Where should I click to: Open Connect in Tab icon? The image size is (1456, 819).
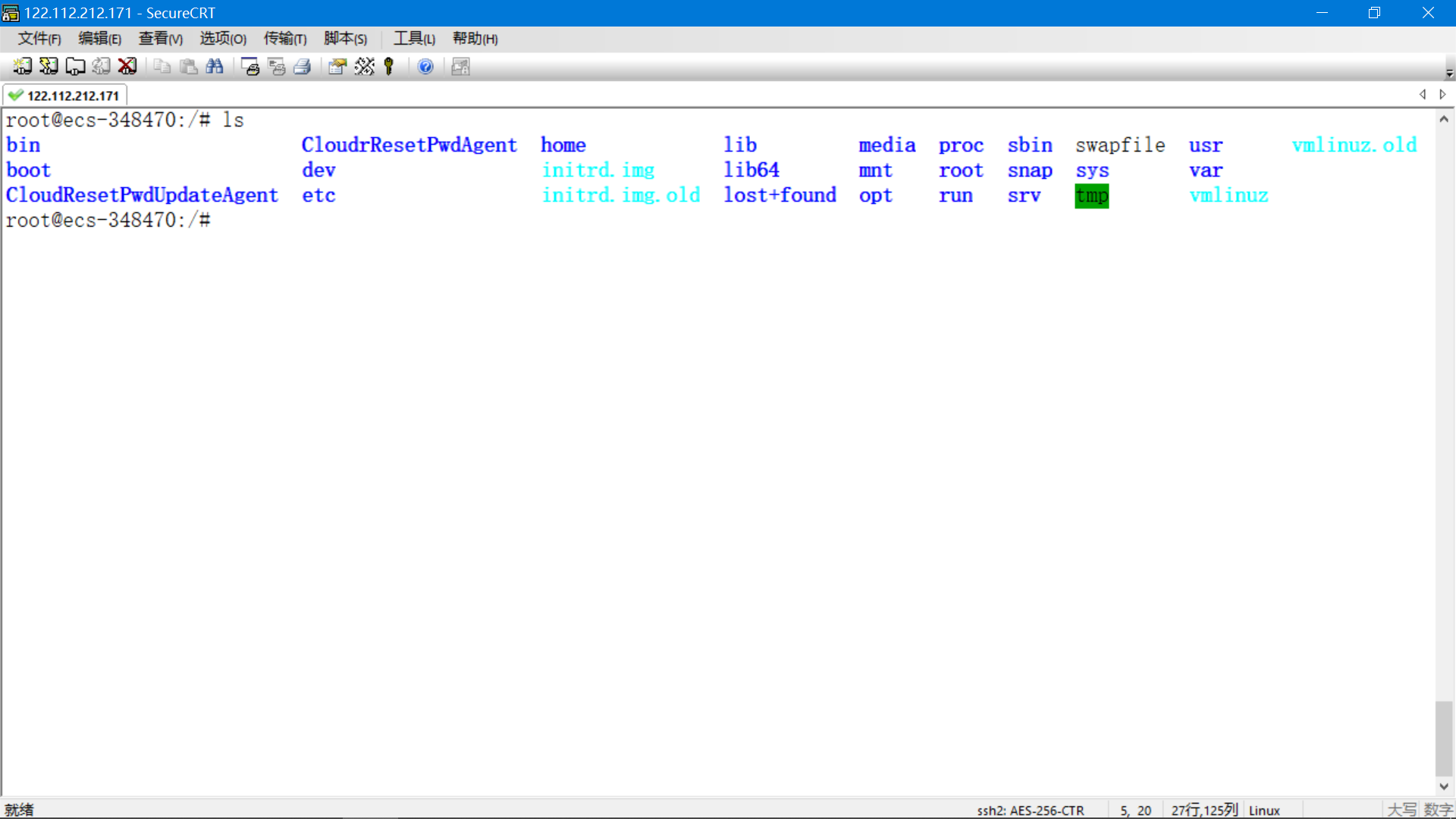[75, 67]
